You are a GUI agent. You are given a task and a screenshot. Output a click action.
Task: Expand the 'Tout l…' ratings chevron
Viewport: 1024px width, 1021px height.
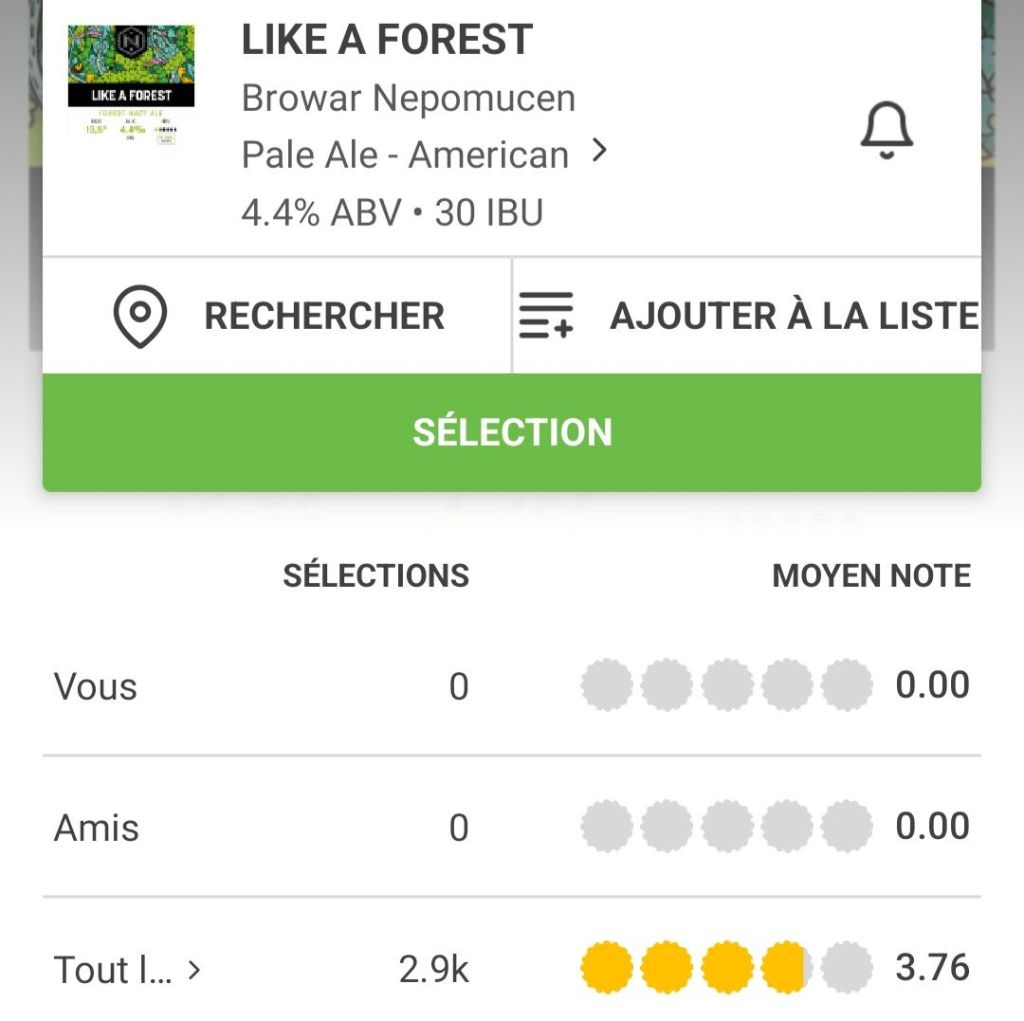(195, 969)
